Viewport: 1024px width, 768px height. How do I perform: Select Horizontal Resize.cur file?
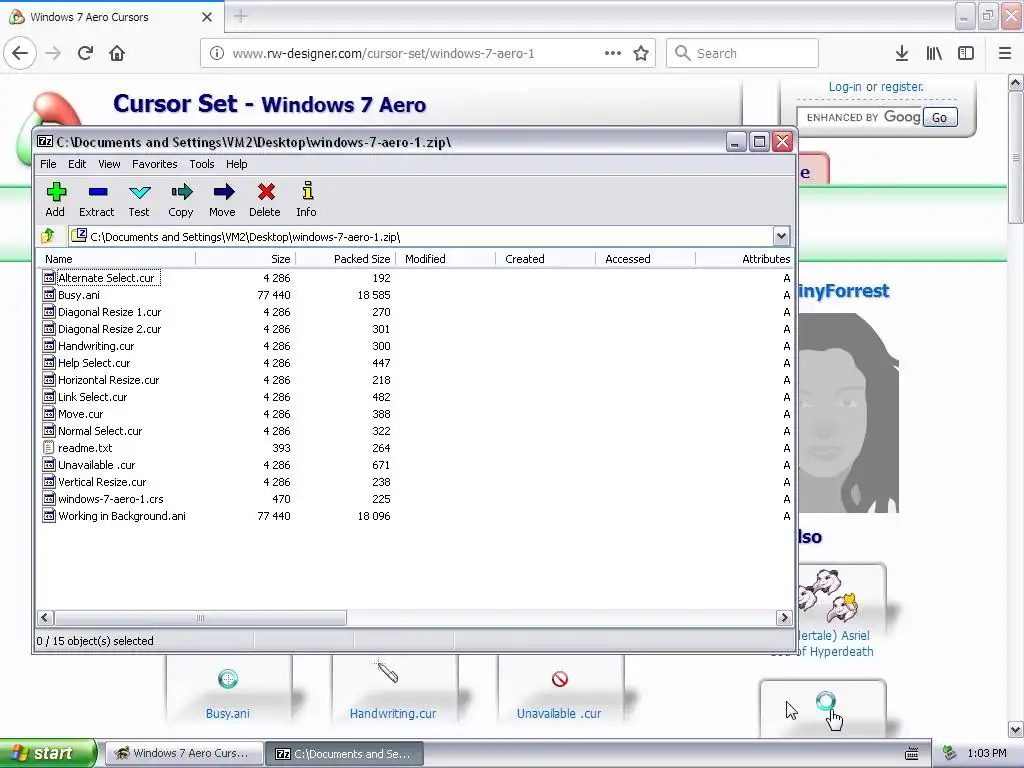108,379
